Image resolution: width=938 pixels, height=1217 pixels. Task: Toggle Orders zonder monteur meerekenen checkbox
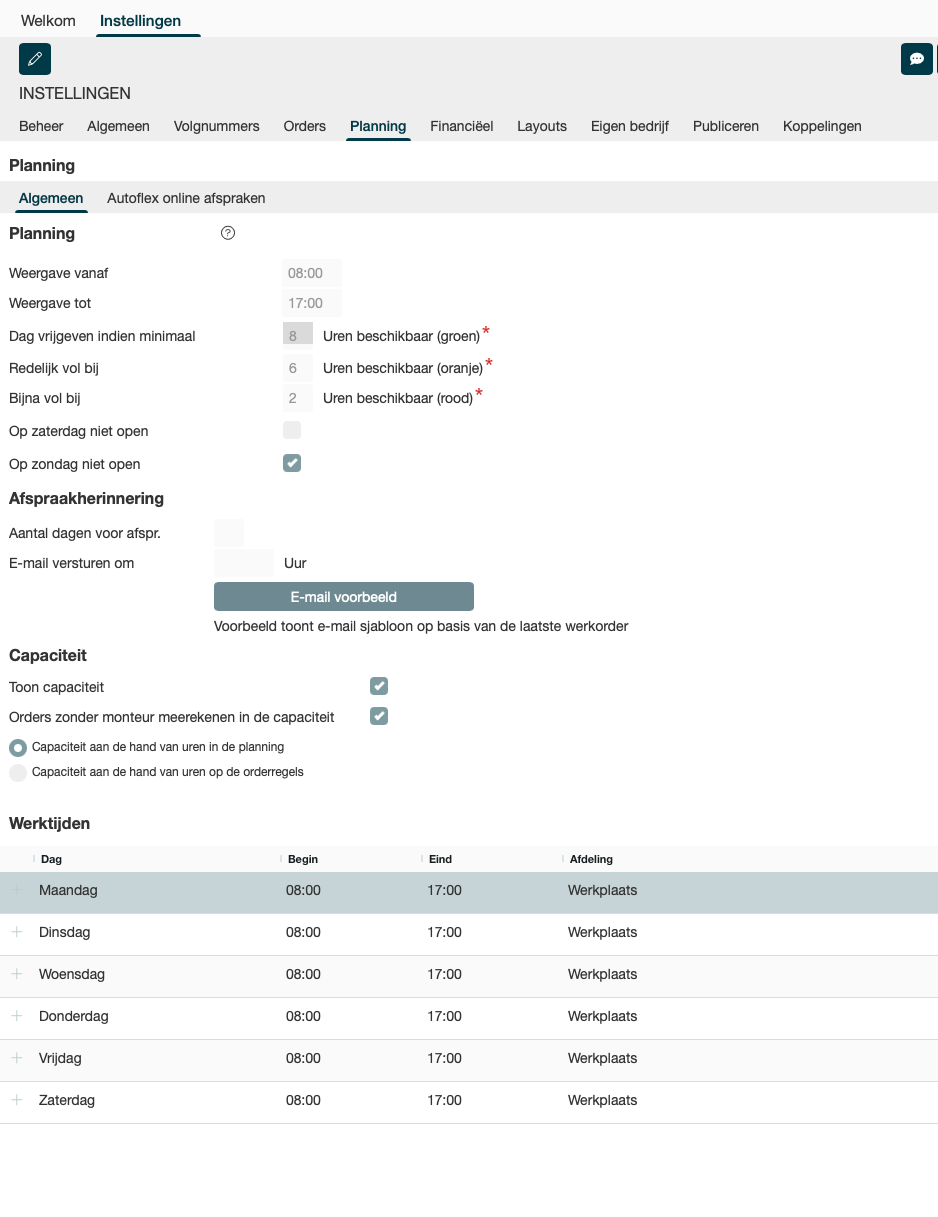379,716
